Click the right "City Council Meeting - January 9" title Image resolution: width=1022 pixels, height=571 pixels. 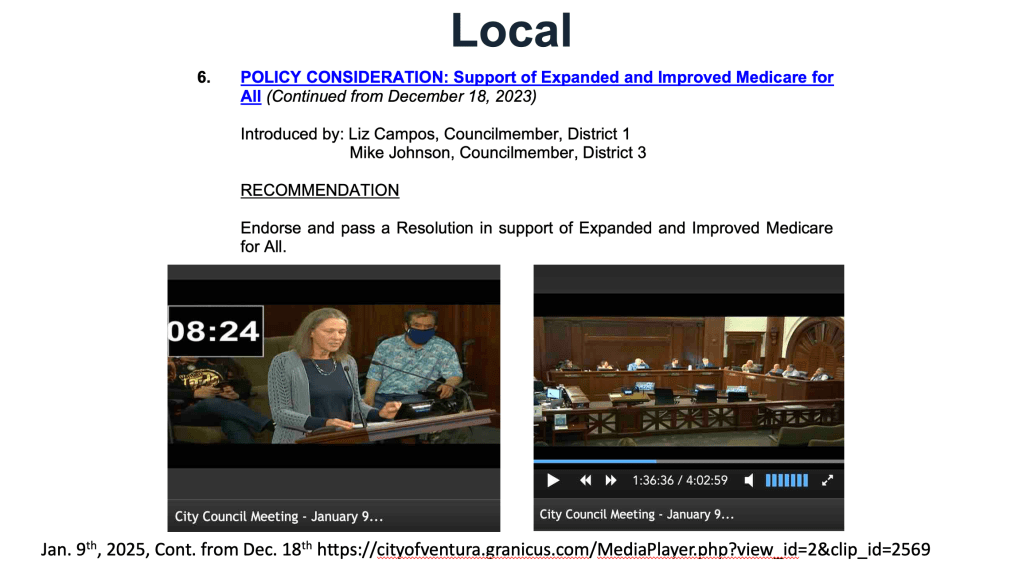(637, 514)
